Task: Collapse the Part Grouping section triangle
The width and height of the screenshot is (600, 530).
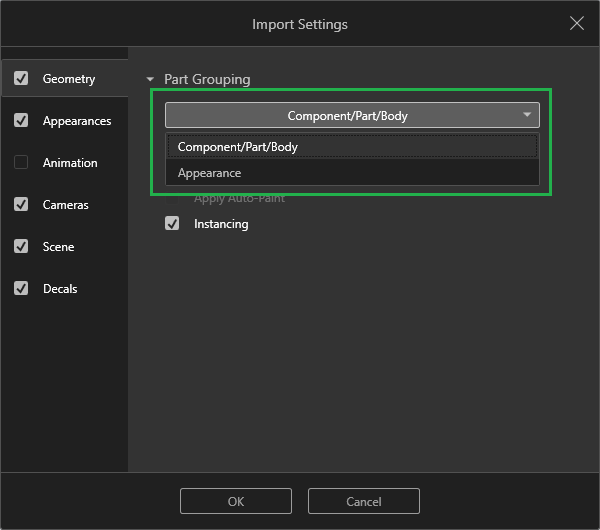Action: [x=151, y=79]
